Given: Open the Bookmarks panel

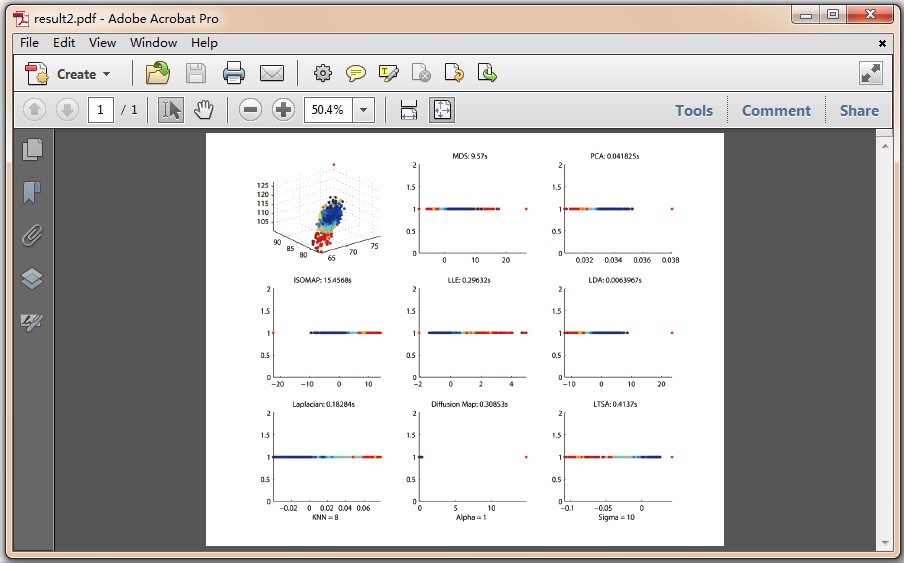Looking at the screenshot, I should click(x=33, y=192).
